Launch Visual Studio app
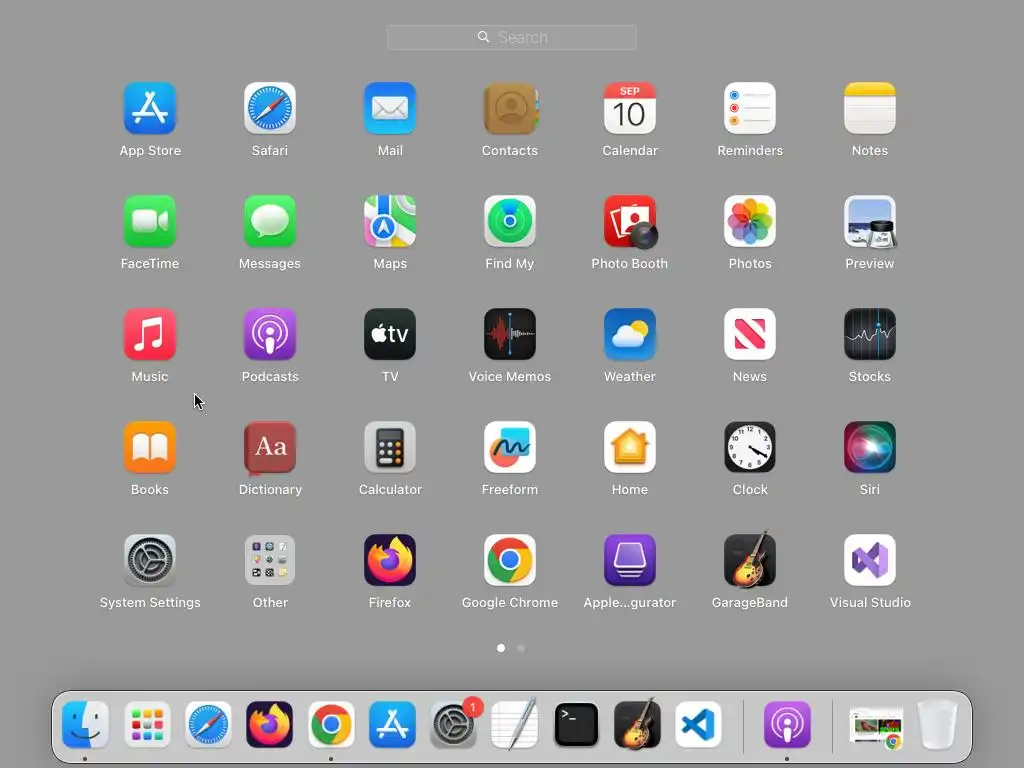Screen dimensions: 1024x768 click(x=870, y=560)
